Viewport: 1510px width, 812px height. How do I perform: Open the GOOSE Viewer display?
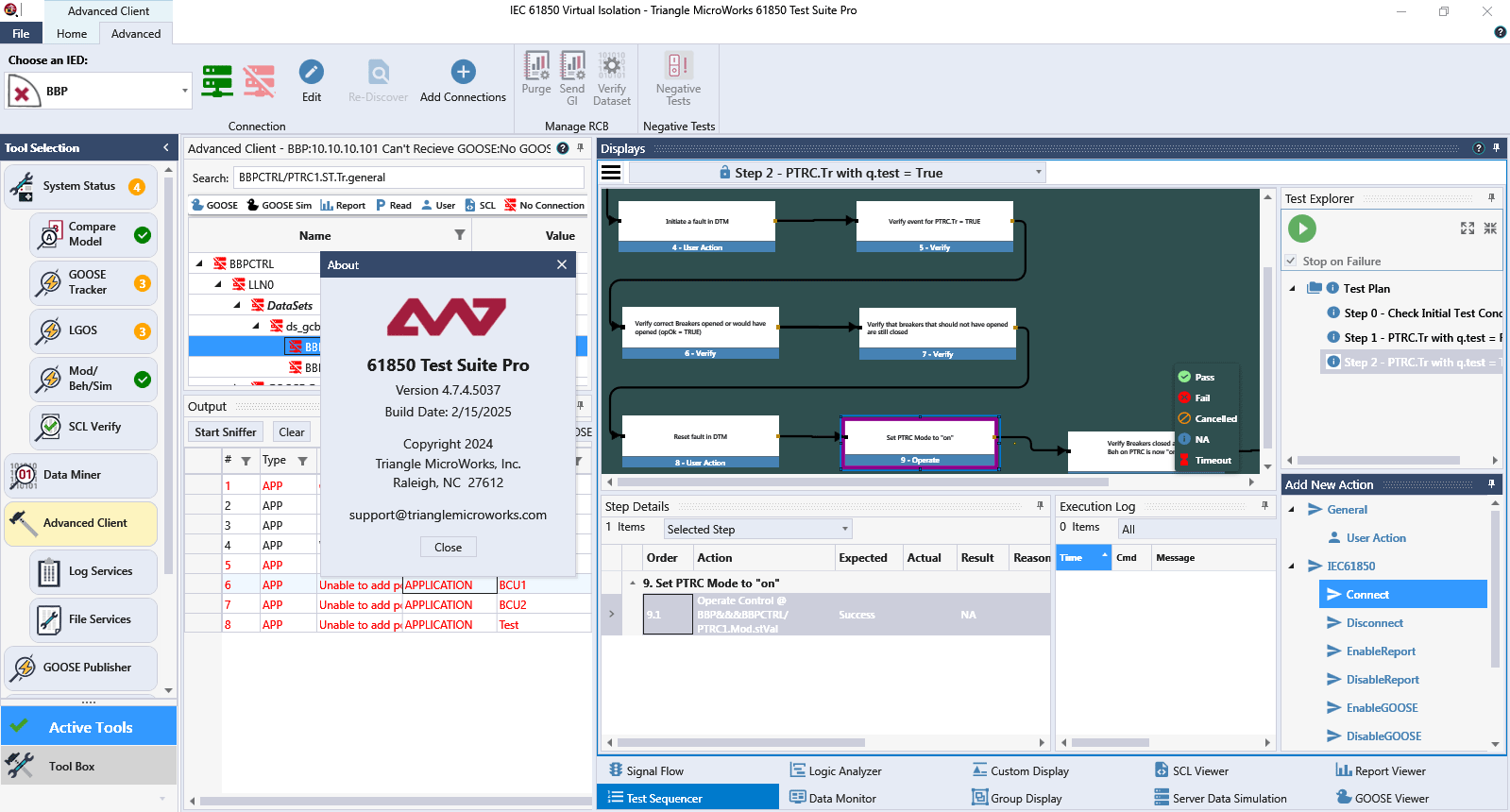(x=1383, y=798)
